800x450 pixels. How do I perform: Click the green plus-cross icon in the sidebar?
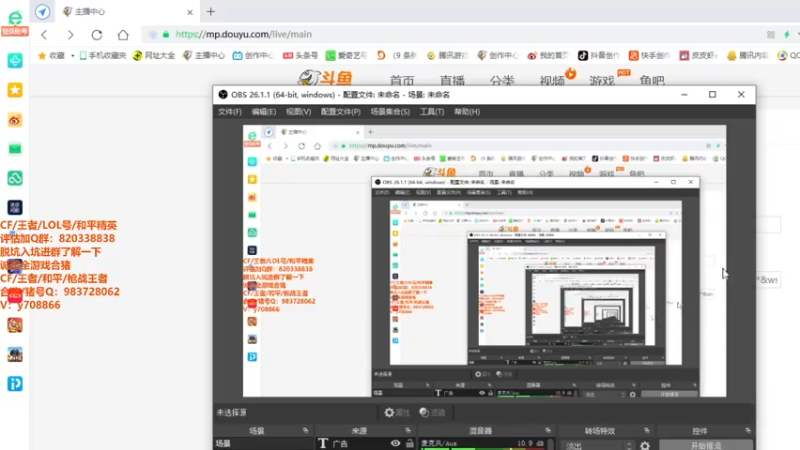click(x=15, y=61)
